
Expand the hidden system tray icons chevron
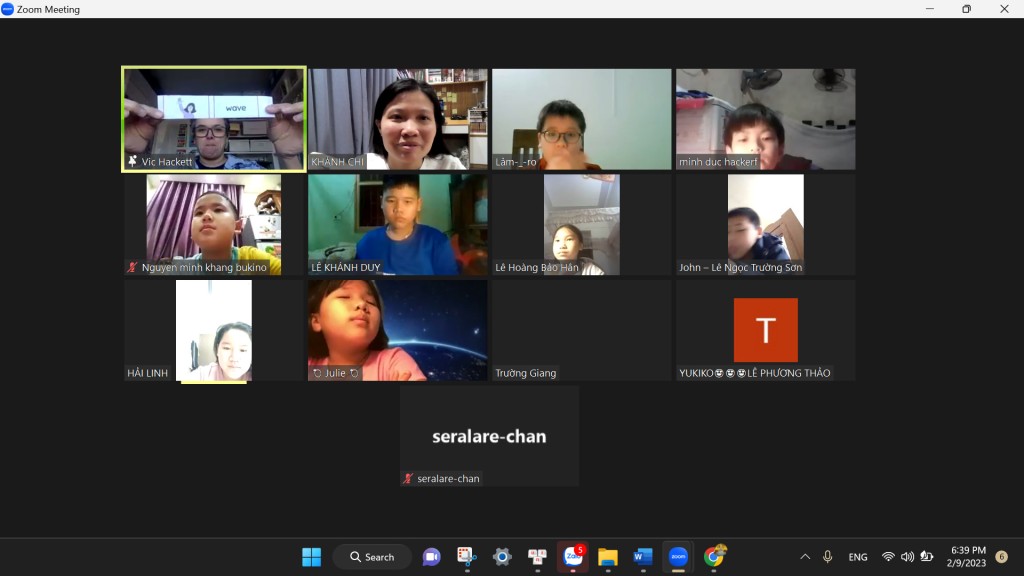(x=805, y=557)
